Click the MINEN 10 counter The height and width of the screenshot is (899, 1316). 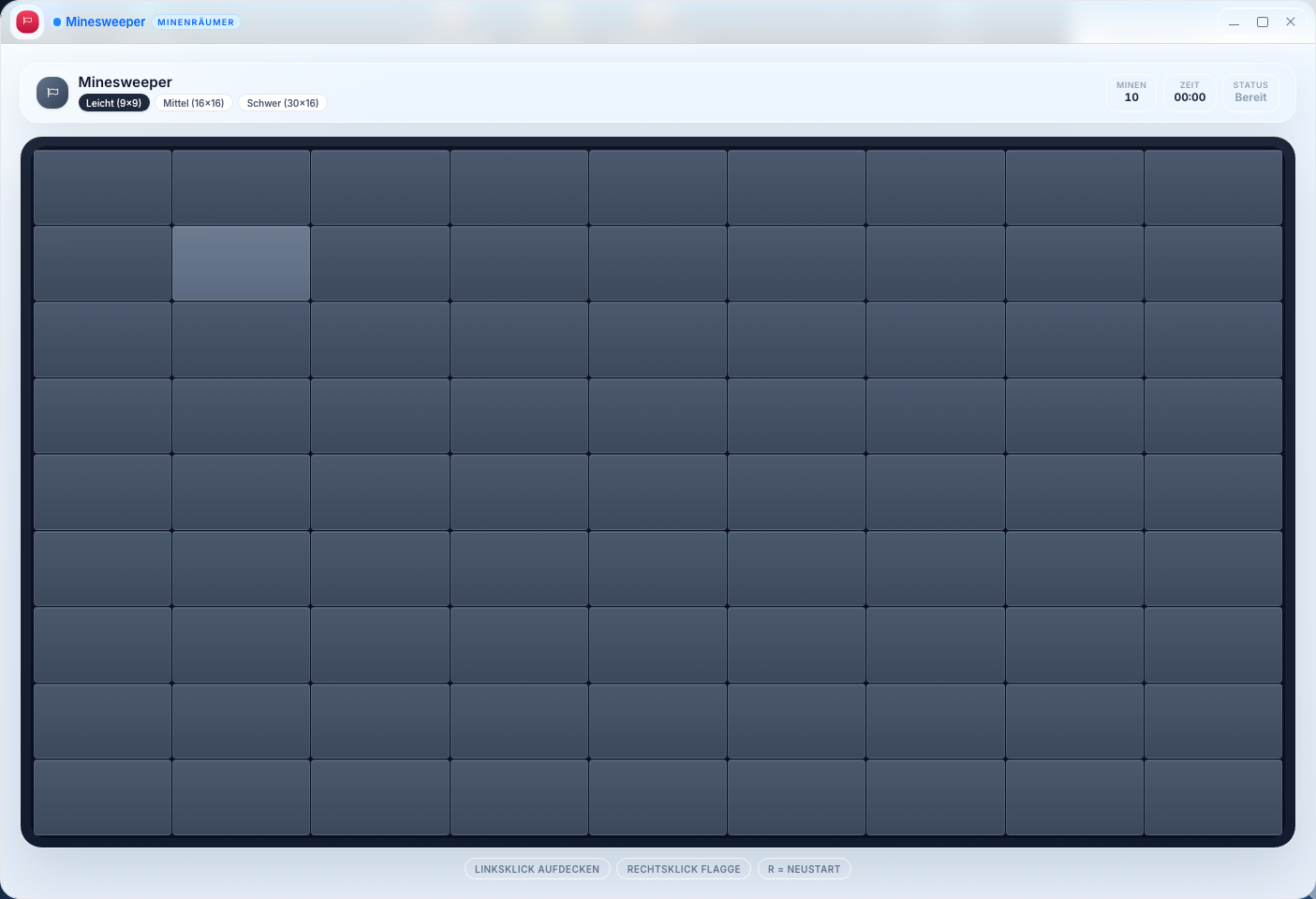(1131, 91)
